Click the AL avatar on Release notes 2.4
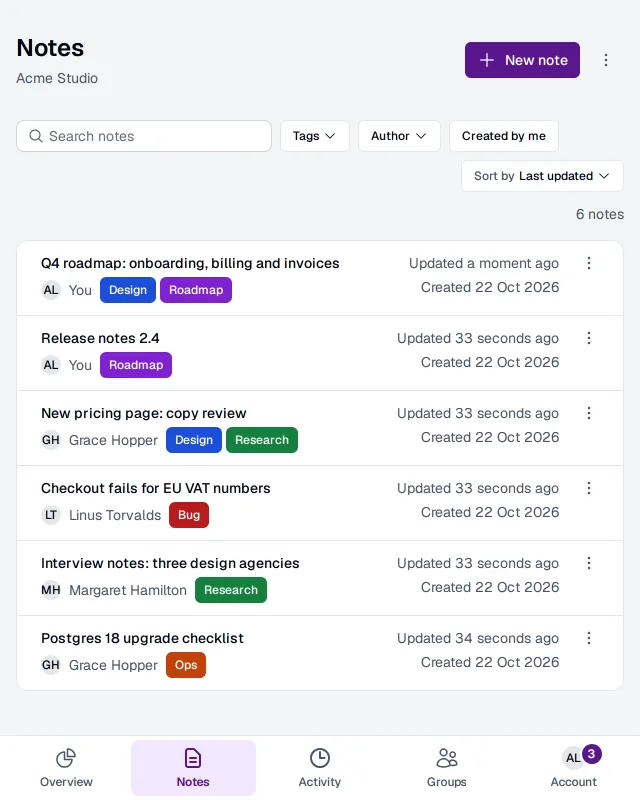This screenshot has height=800, width=640. tap(51, 365)
